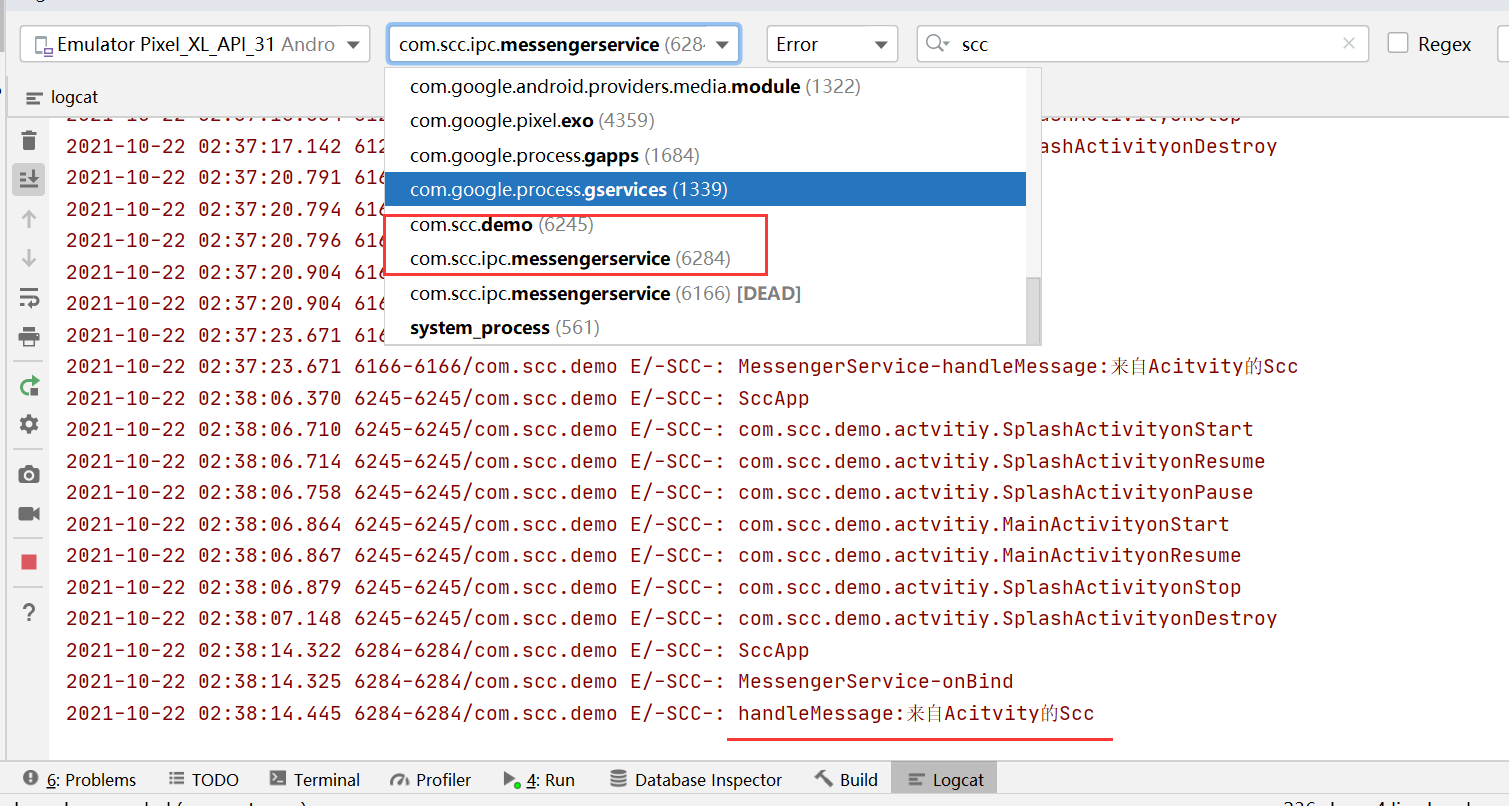
Task: Select com.google.pixel.exo (4359) process
Action: (x=705, y=121)
